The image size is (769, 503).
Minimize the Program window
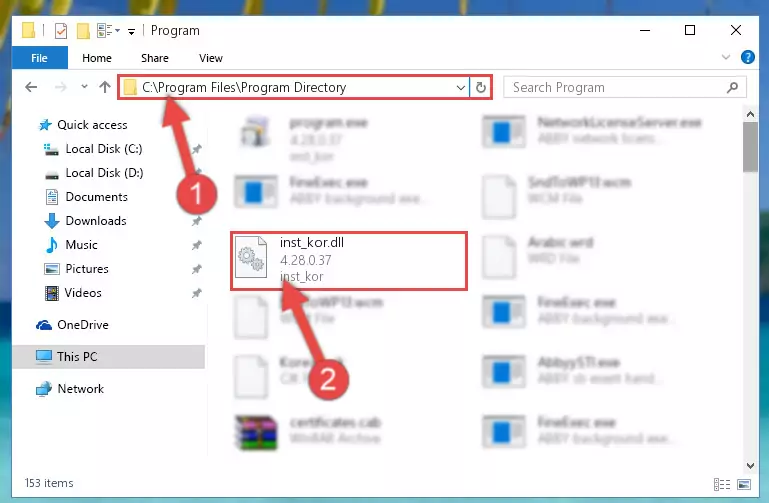pos(645,30)
